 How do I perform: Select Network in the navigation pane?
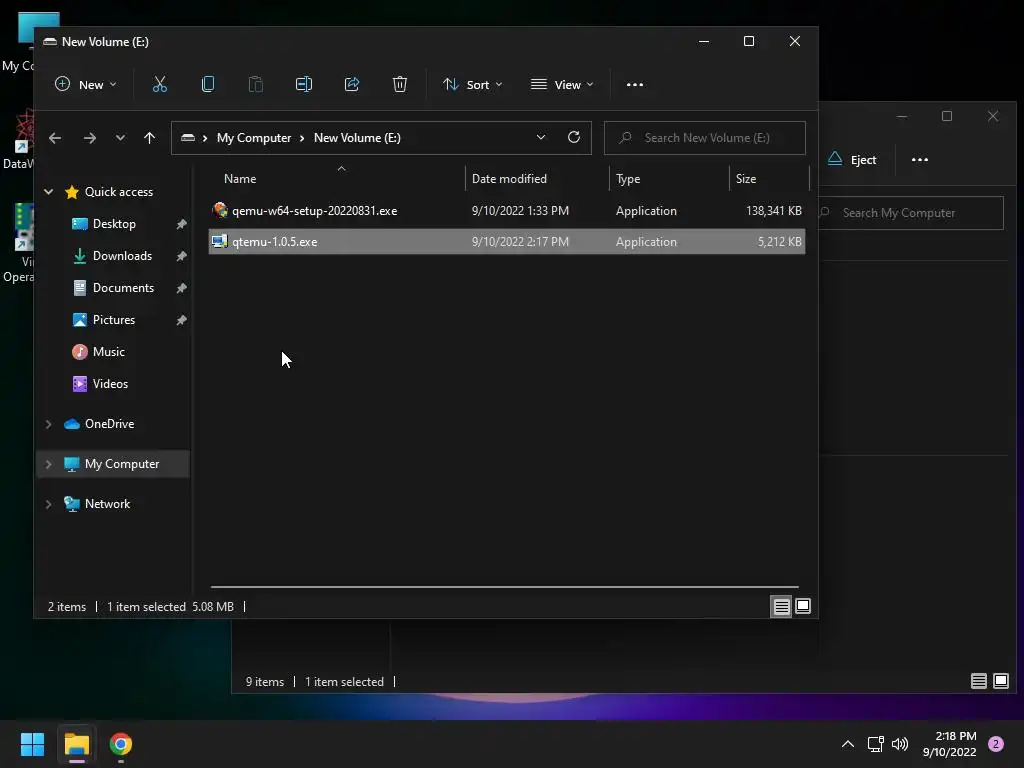[107, 504]
